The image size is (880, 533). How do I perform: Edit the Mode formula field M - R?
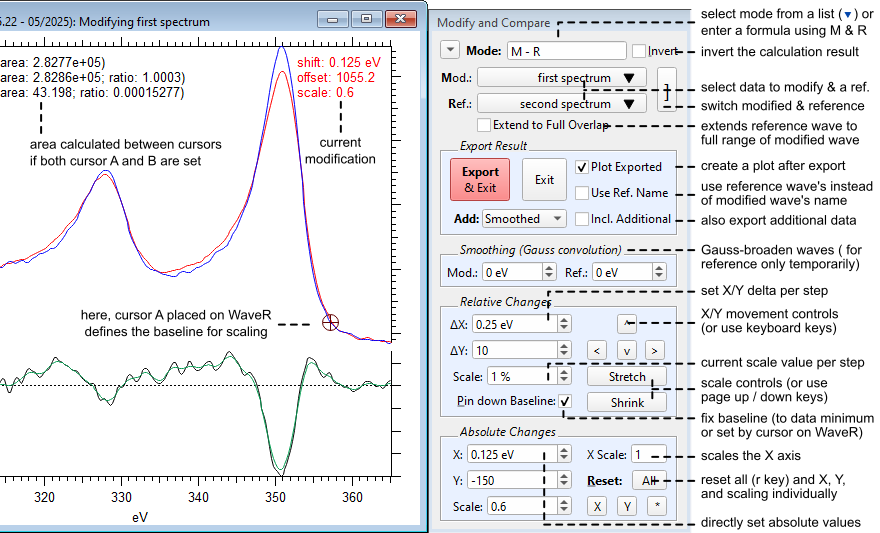566,50
